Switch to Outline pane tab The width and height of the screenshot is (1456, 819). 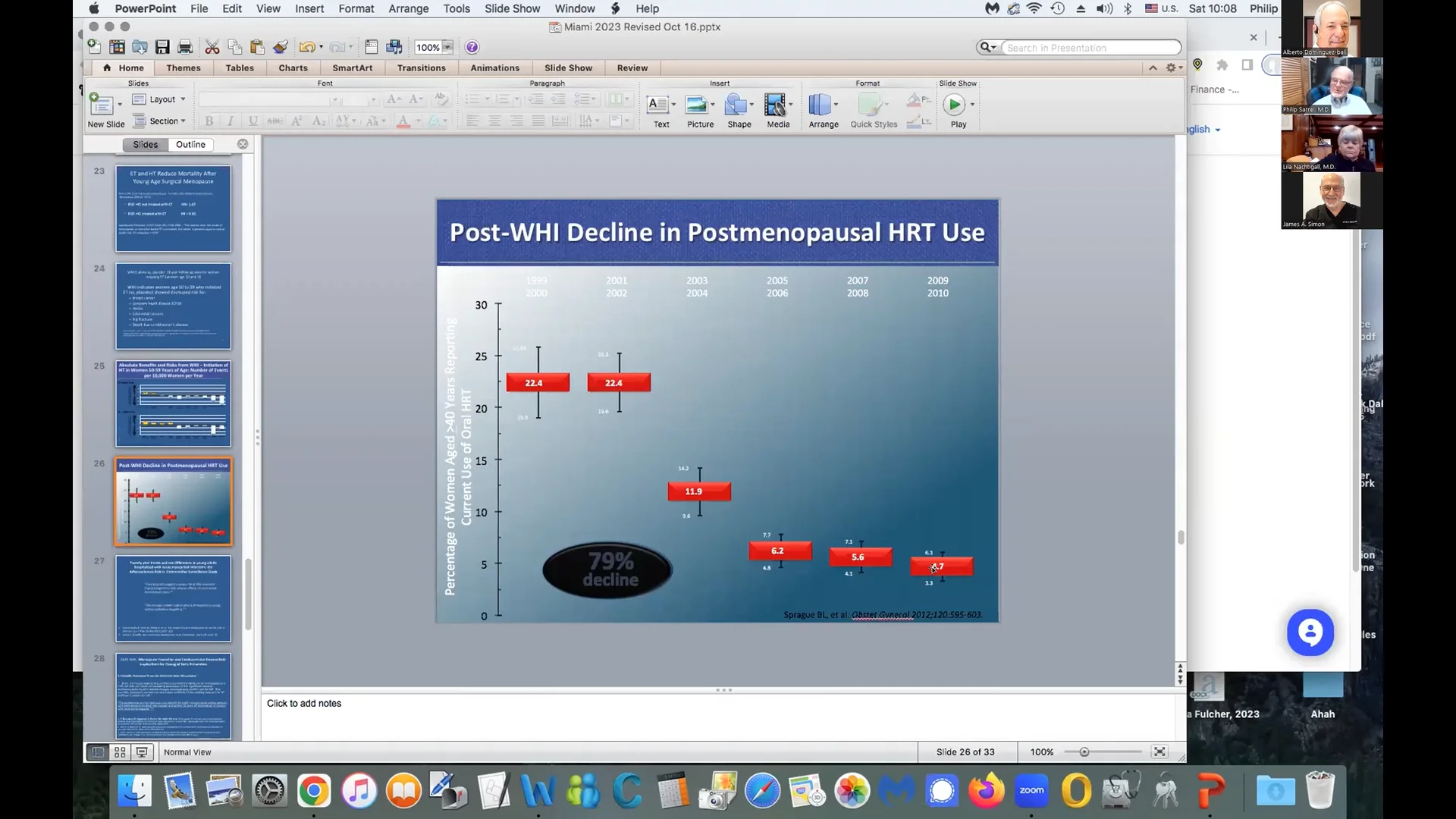click(190, 144)
